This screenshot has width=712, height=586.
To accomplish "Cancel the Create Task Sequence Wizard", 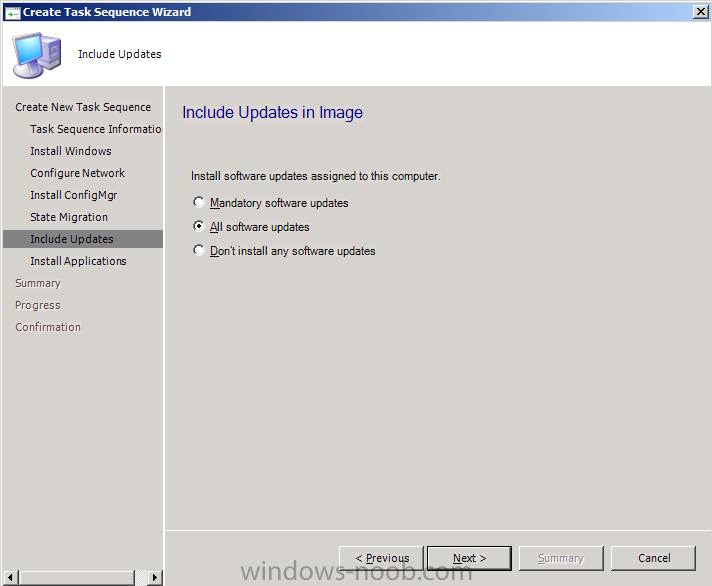I will [x=653, y=558].
